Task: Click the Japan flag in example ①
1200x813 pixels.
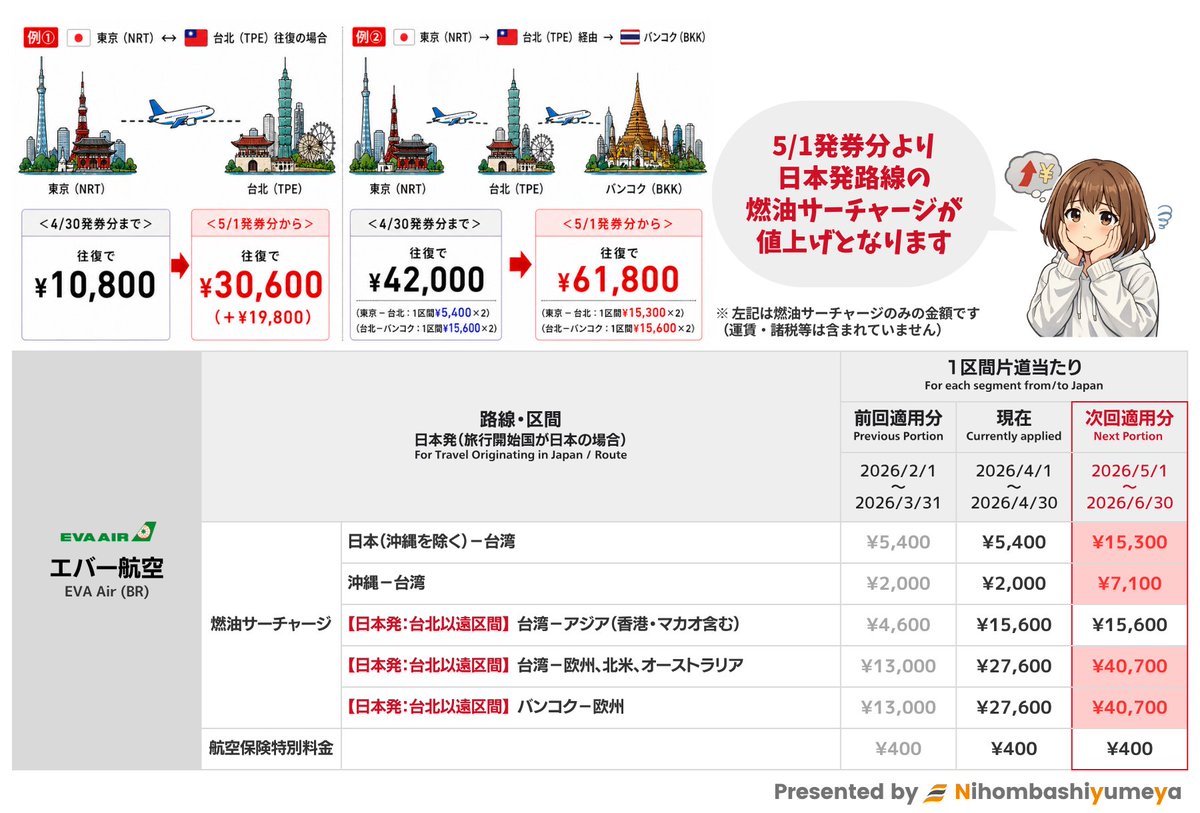Action: [x=79, y=38]
